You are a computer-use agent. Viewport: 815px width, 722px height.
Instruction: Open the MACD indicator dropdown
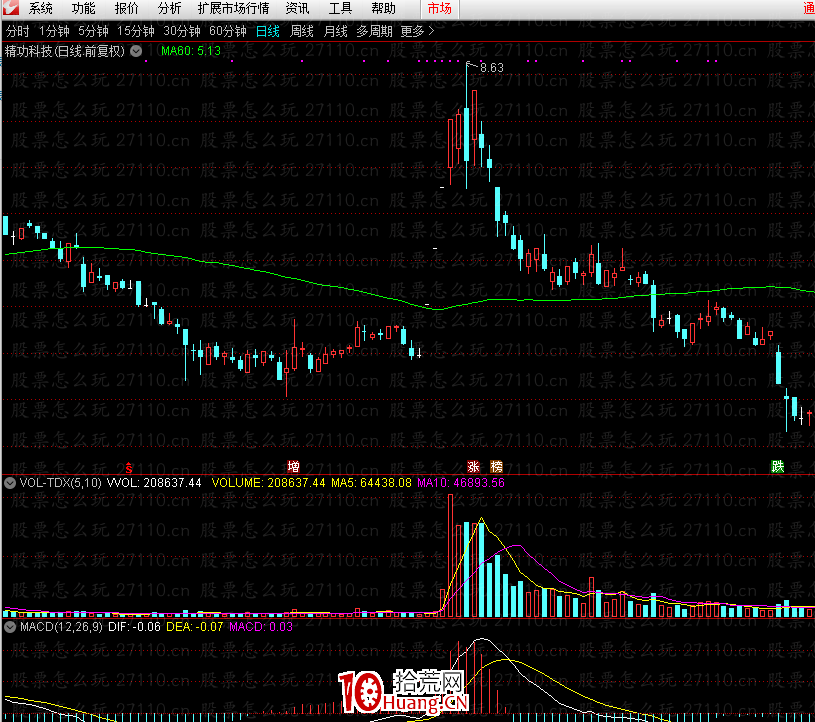(10, 627)
